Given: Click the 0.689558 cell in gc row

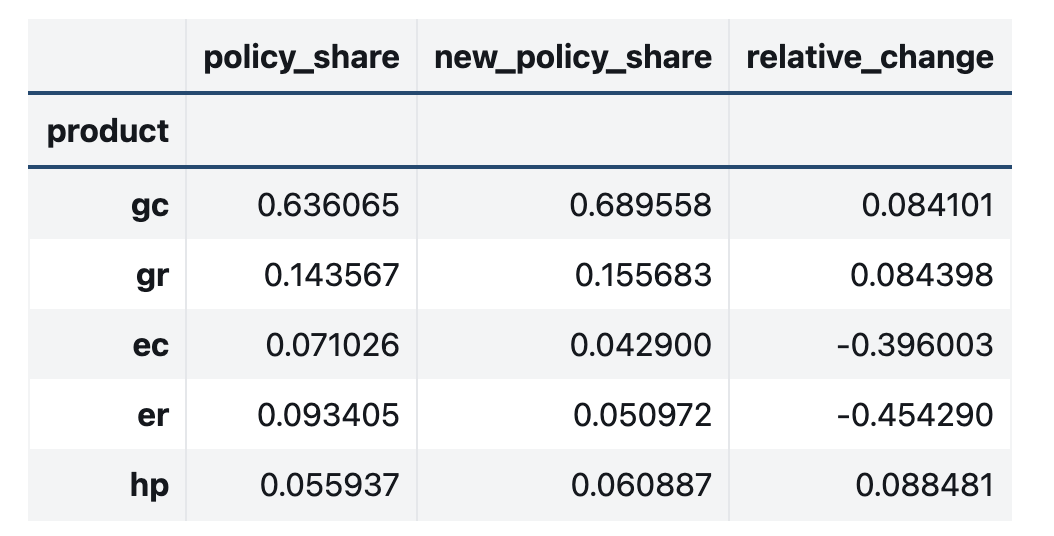Looking at the screenshot, I should click(x=640, y=205).
